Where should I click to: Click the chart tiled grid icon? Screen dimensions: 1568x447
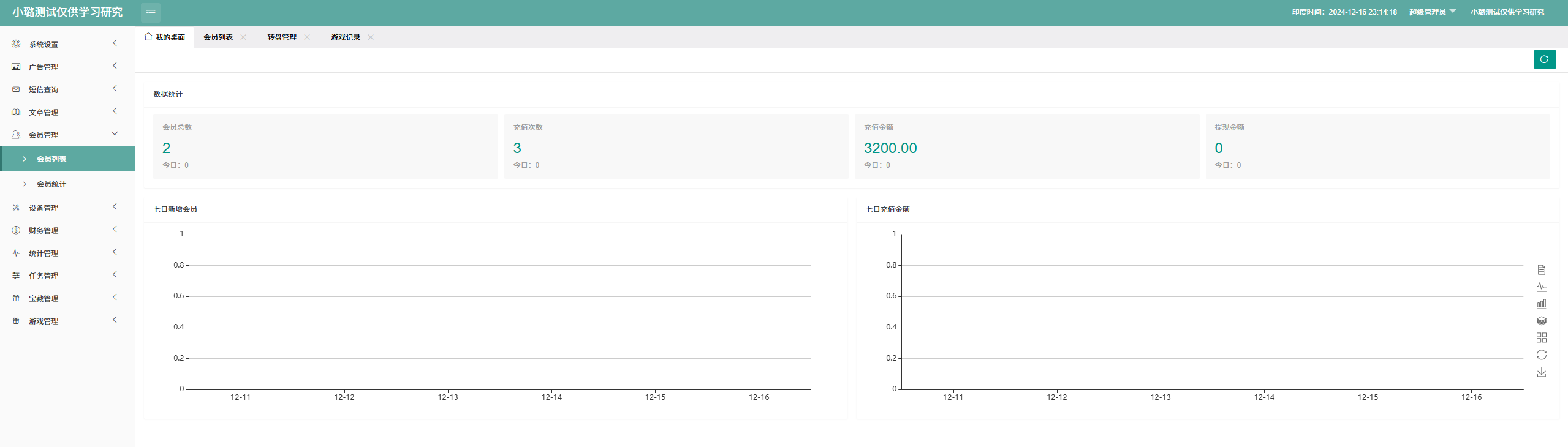click(x=1542, y=338)
